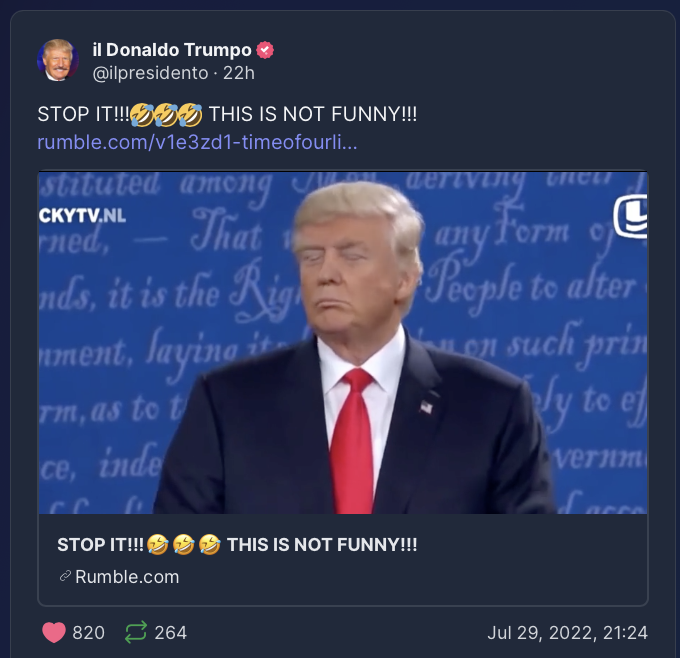Click the 22h relative timestamp
680x658 pixels.
[239, 73]
